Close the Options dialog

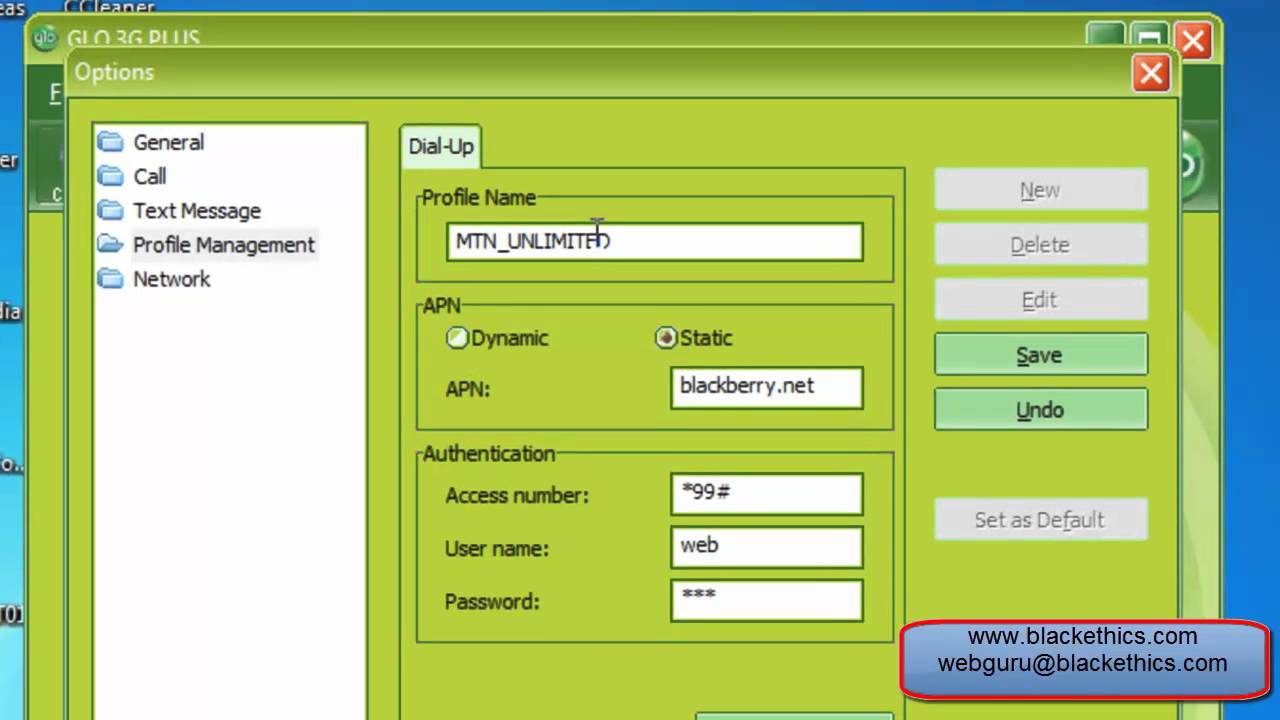[x=1151, y=73]
